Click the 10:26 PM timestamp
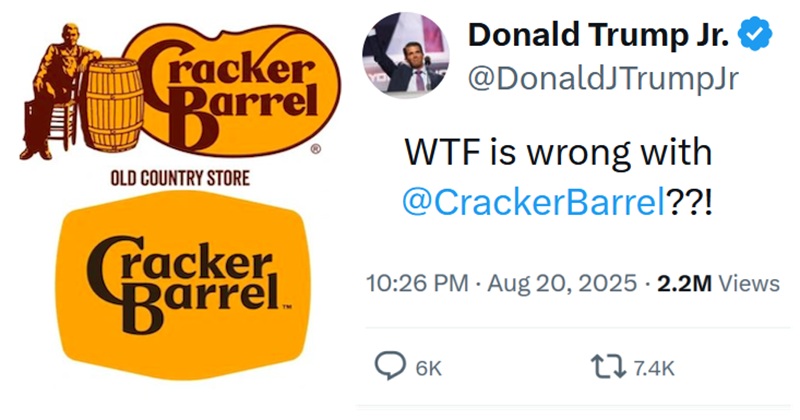 click(x=417, y=284)
